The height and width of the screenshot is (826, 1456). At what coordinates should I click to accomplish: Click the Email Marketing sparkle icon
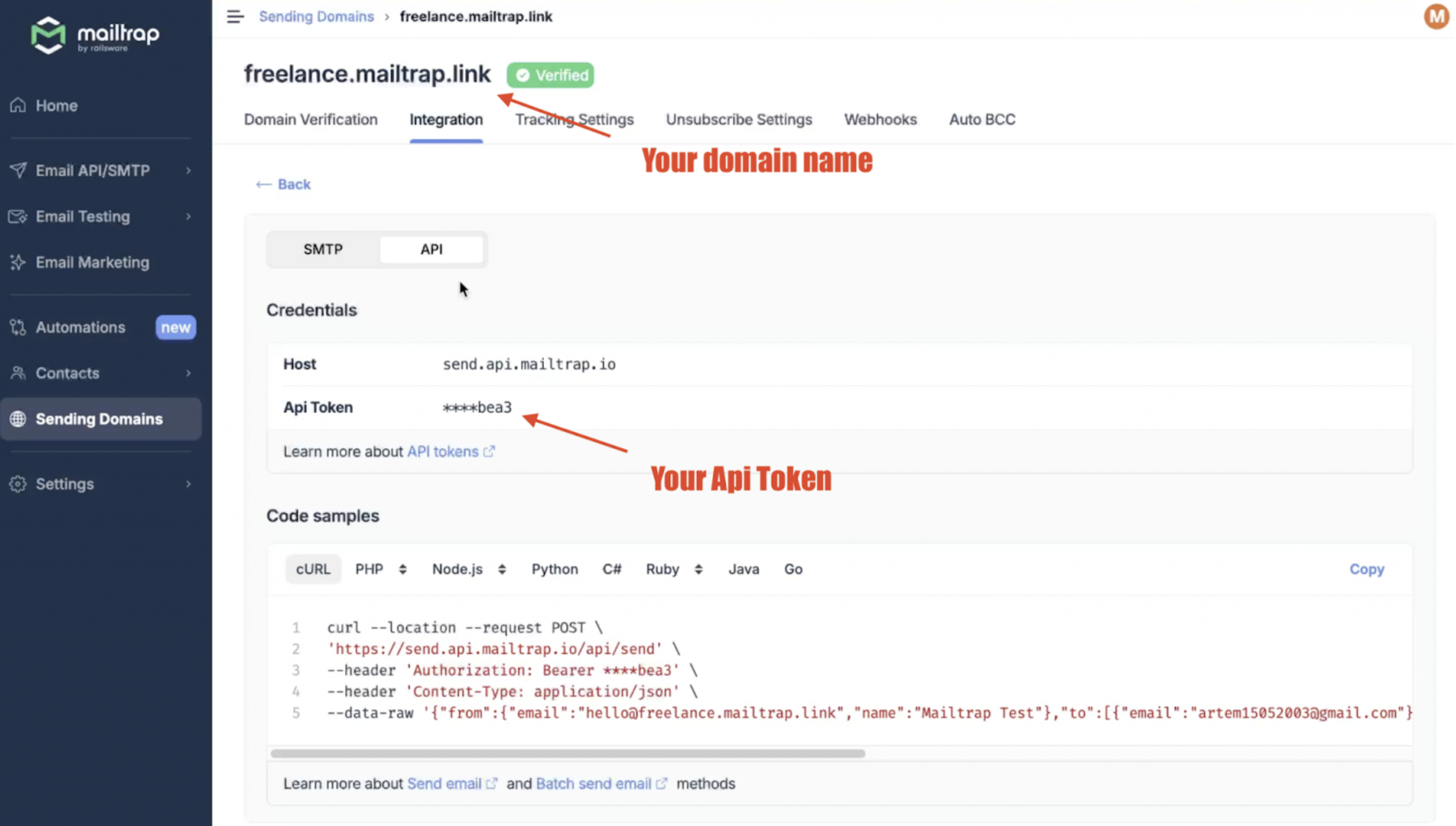point(18,263)
